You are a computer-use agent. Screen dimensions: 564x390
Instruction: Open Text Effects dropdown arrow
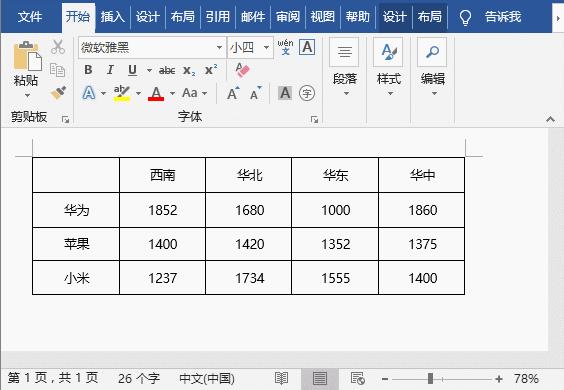[x=103, y=94]
